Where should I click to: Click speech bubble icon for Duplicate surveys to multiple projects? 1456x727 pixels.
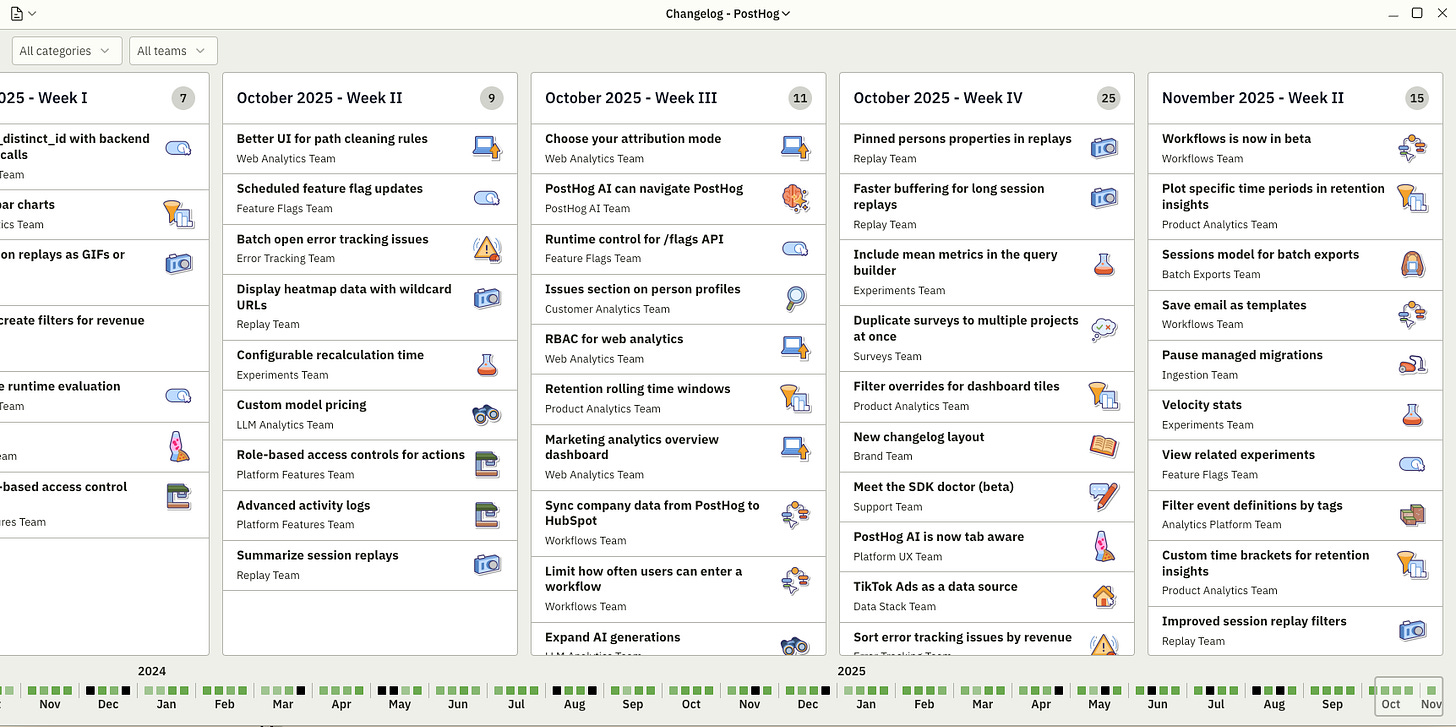tap(1104, 330)
